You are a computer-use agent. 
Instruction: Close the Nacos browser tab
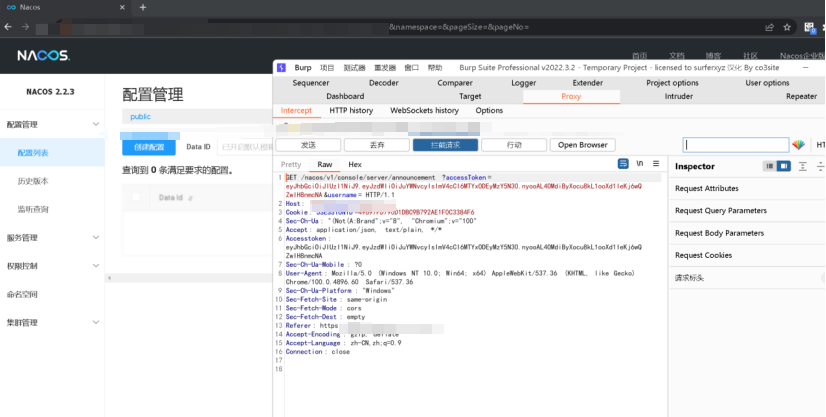click(122, 7)
